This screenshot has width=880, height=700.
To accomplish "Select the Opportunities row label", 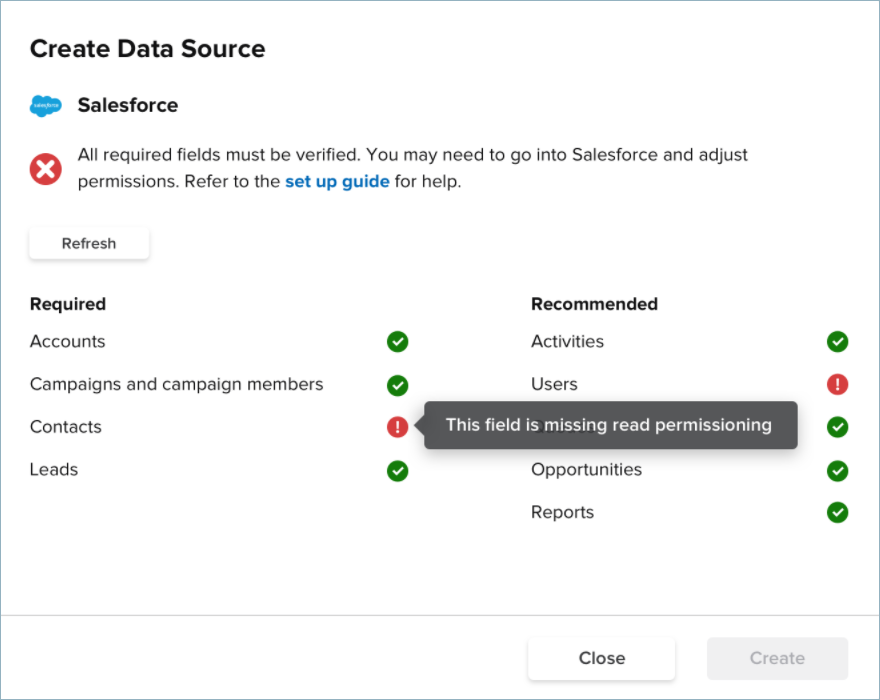I will coord(586,469).
